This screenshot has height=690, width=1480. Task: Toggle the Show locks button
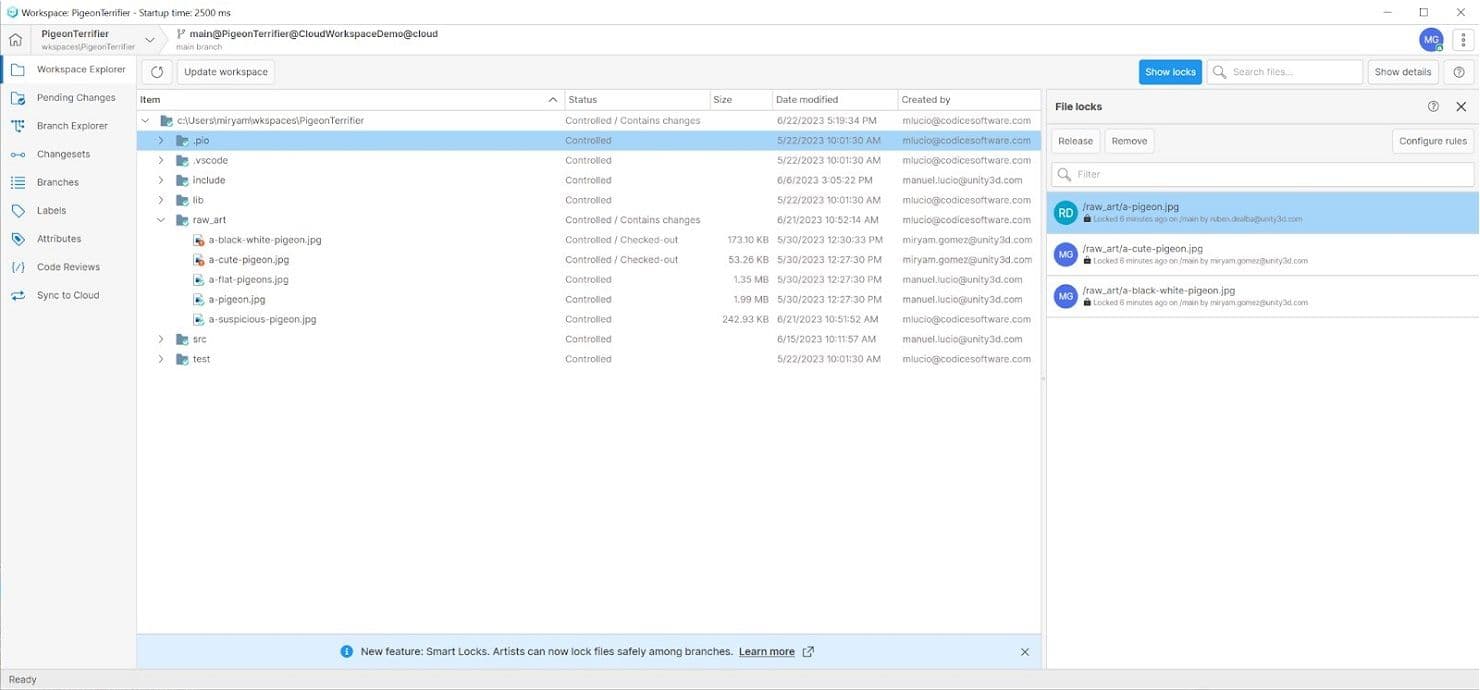pos(1170,72)
